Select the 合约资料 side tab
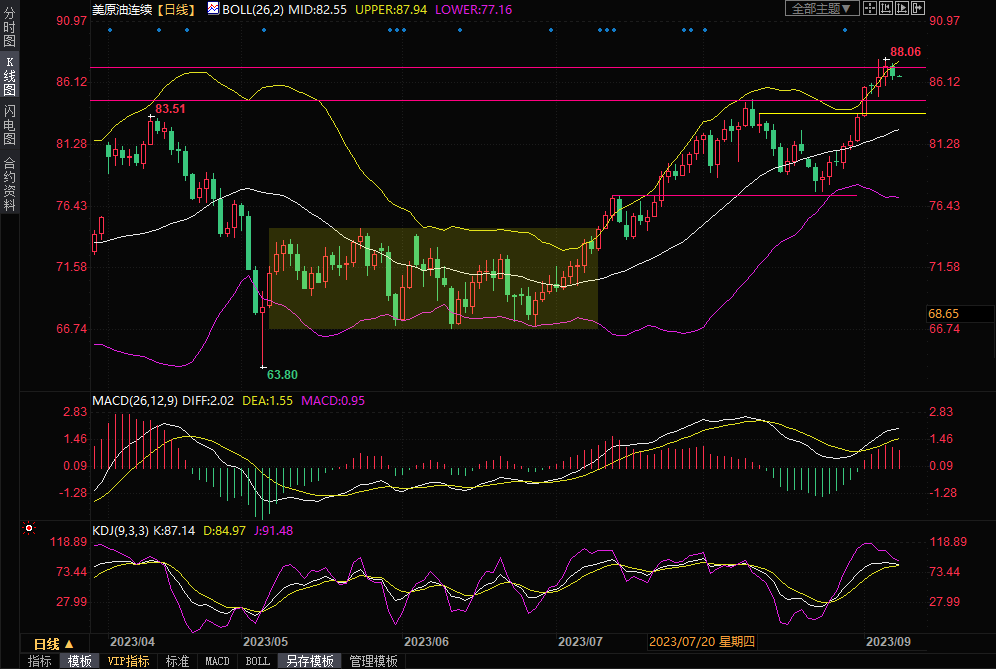 click(9, 184)
